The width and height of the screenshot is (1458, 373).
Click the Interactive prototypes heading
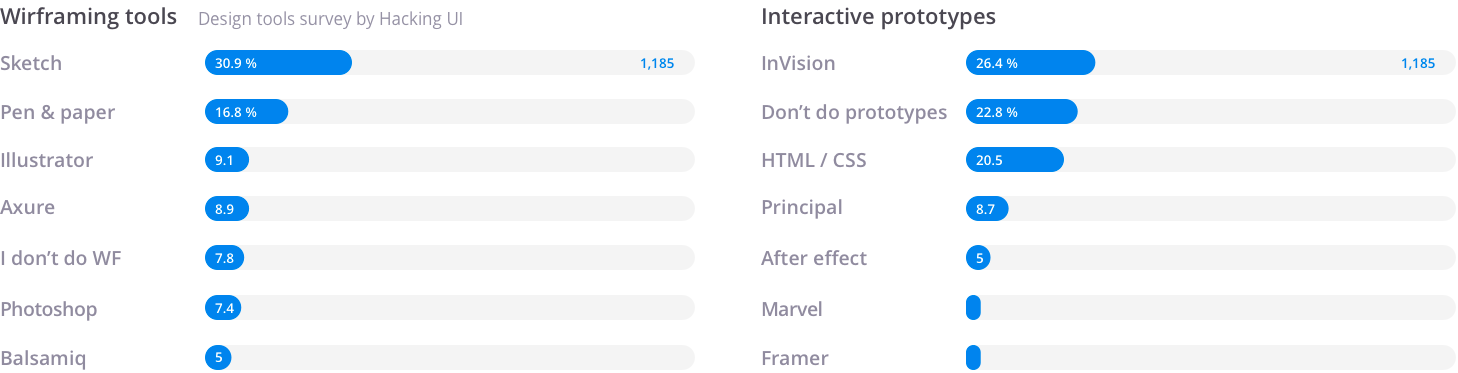point(878,17)
